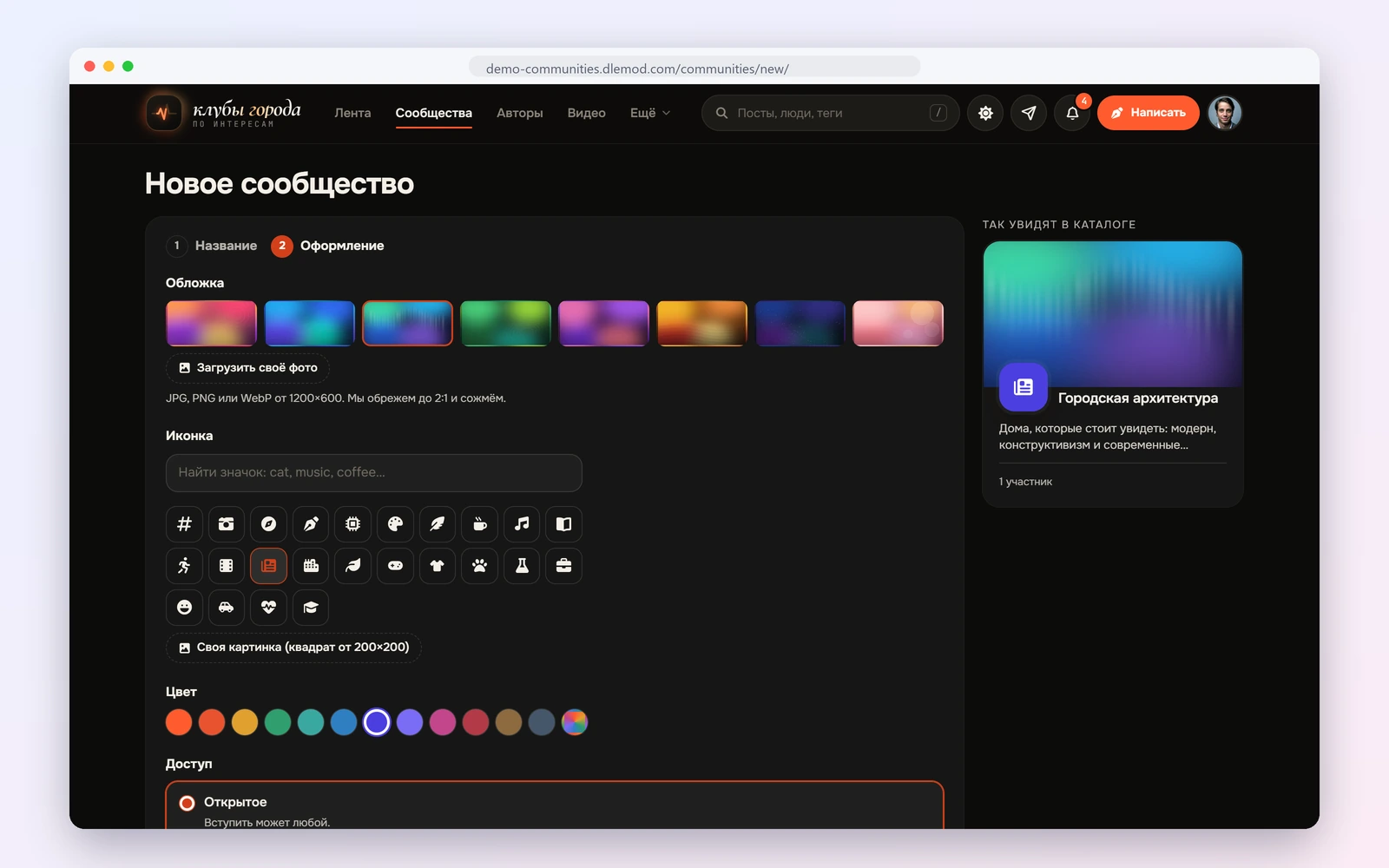Viewport: 1389px width, 868px height.
Task: Choose the crimson color swatch
Action: tap(476, 722)
